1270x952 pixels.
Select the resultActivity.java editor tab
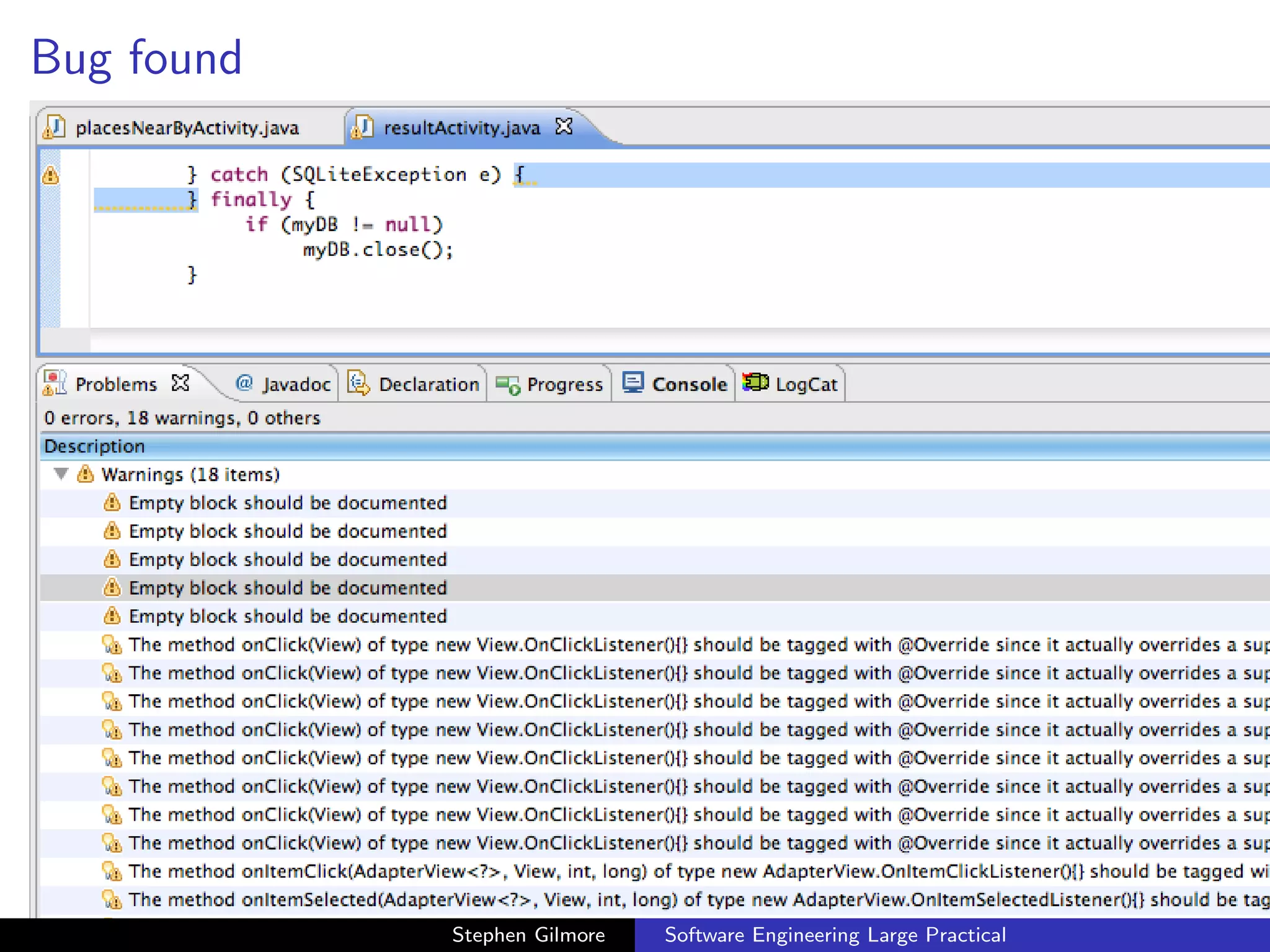click(462, 128)
